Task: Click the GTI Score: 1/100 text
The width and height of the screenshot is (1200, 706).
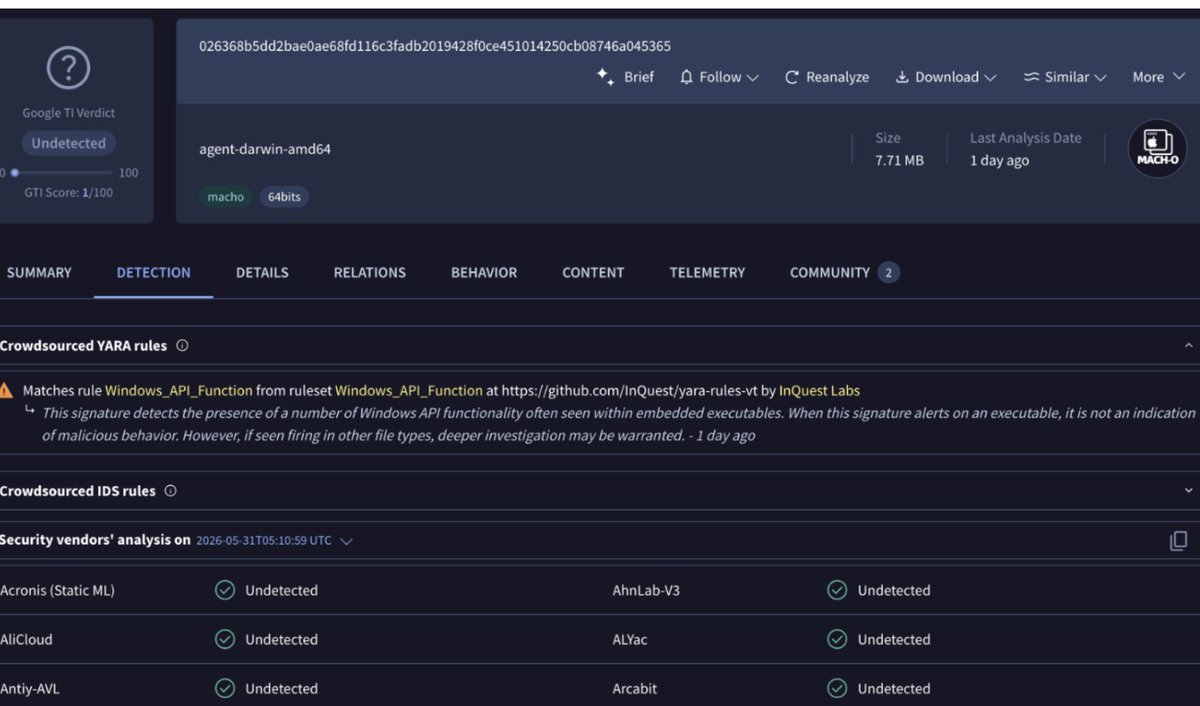Action: pyautogui.click(x=69, y=193)
